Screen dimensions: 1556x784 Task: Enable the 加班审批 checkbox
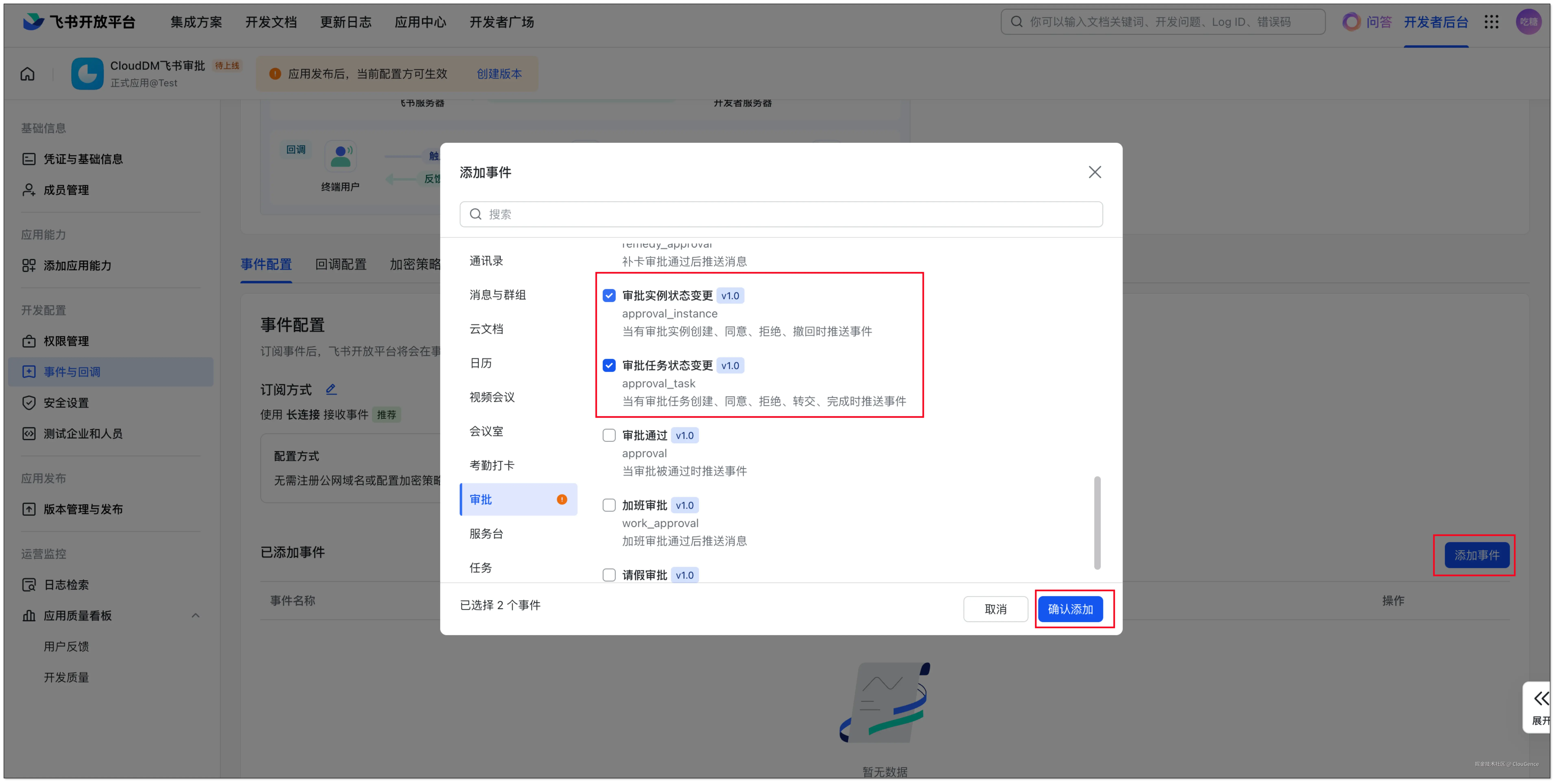pyautogui.click(x=609, y=505)
